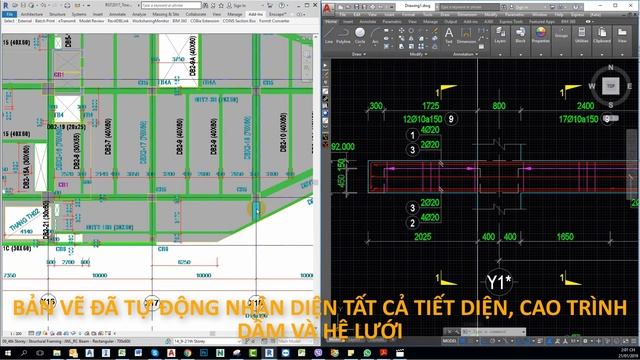The height and width of the screenshot is (360, 640).
Task: Switch to Revit Architecture tab
Action: click(x=32, y=14)
